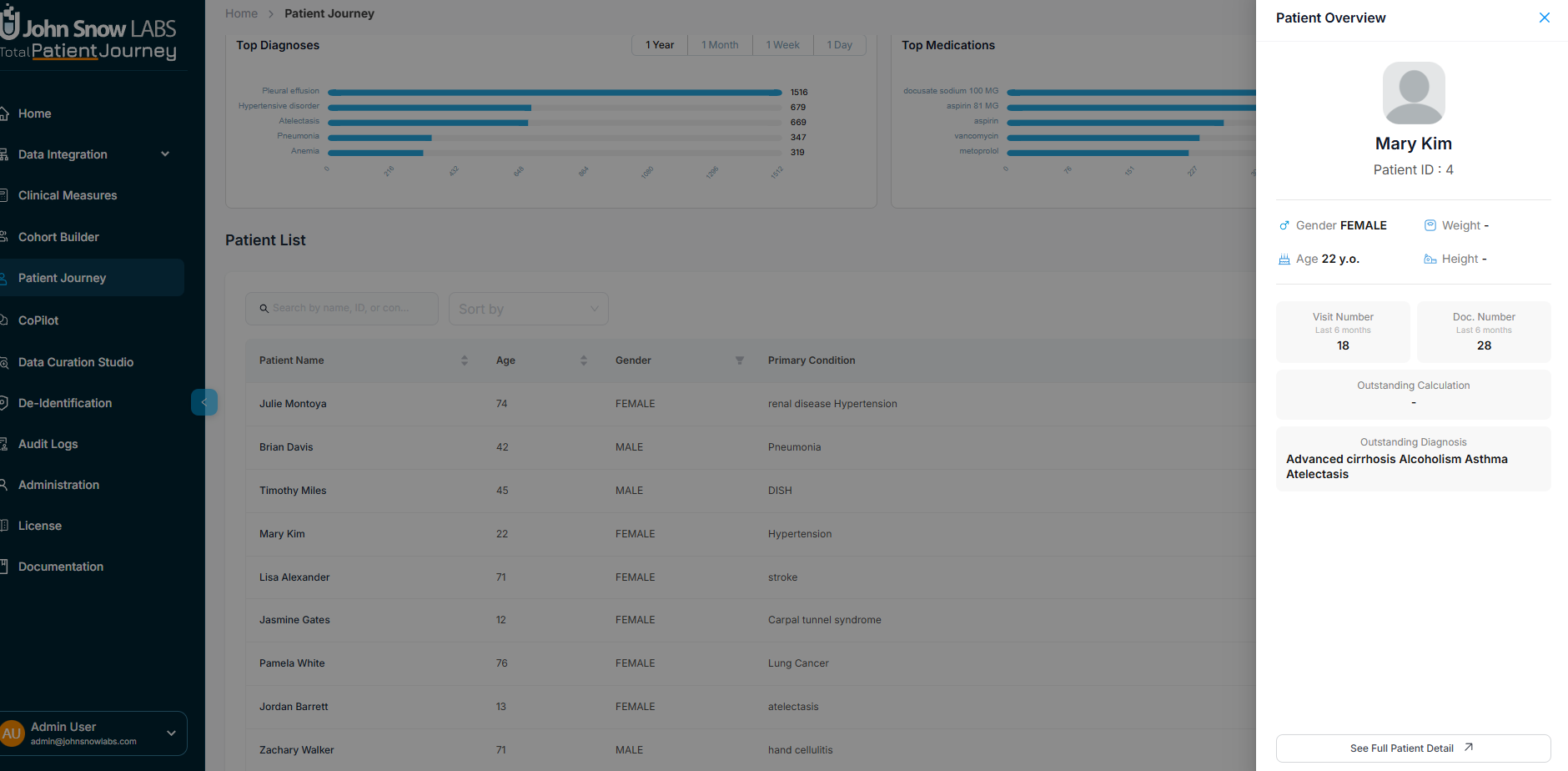1568x771 pixels.
Task: Open the Documentation page
Action: [62, 566]
